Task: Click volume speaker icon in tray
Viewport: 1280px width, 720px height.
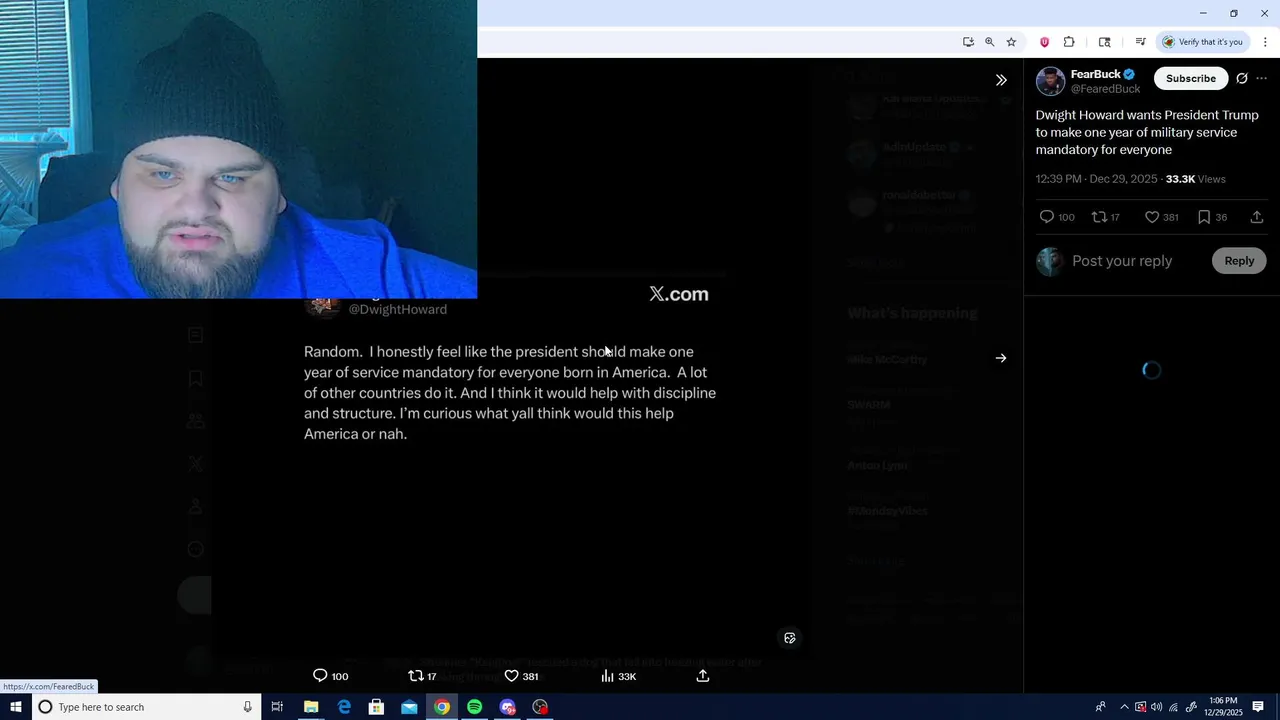Action: click(x=1157, y=707)
